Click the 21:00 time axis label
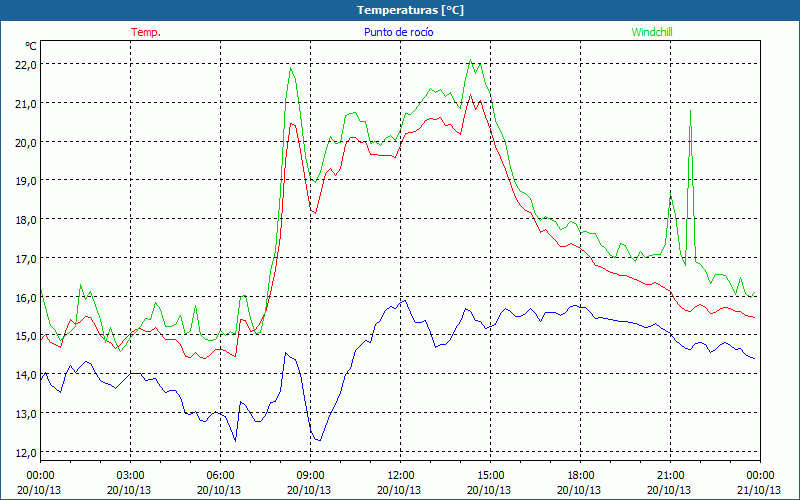The image size is (800, 500). 670,475
